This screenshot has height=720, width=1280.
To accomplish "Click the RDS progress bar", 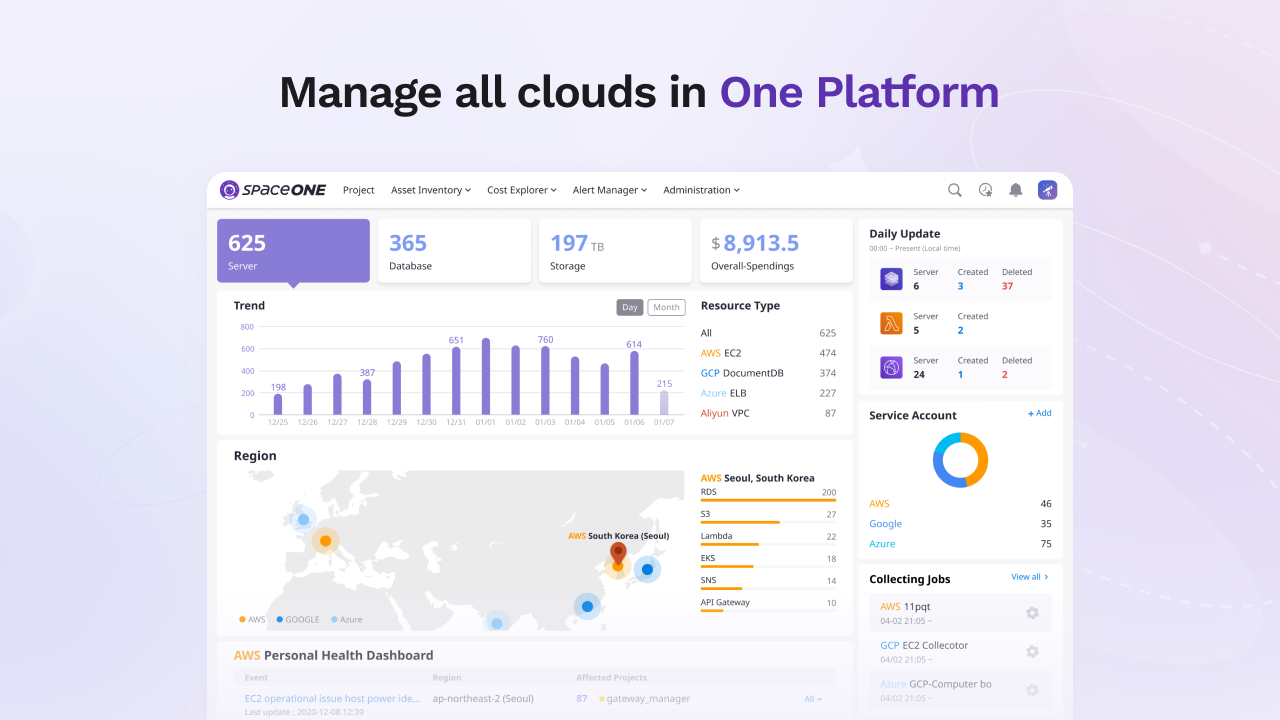I will tap(768, 500).
